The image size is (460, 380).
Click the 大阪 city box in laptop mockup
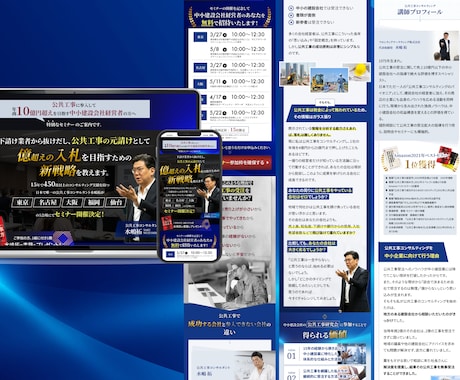pyautogui.click(x=72, y=202)
